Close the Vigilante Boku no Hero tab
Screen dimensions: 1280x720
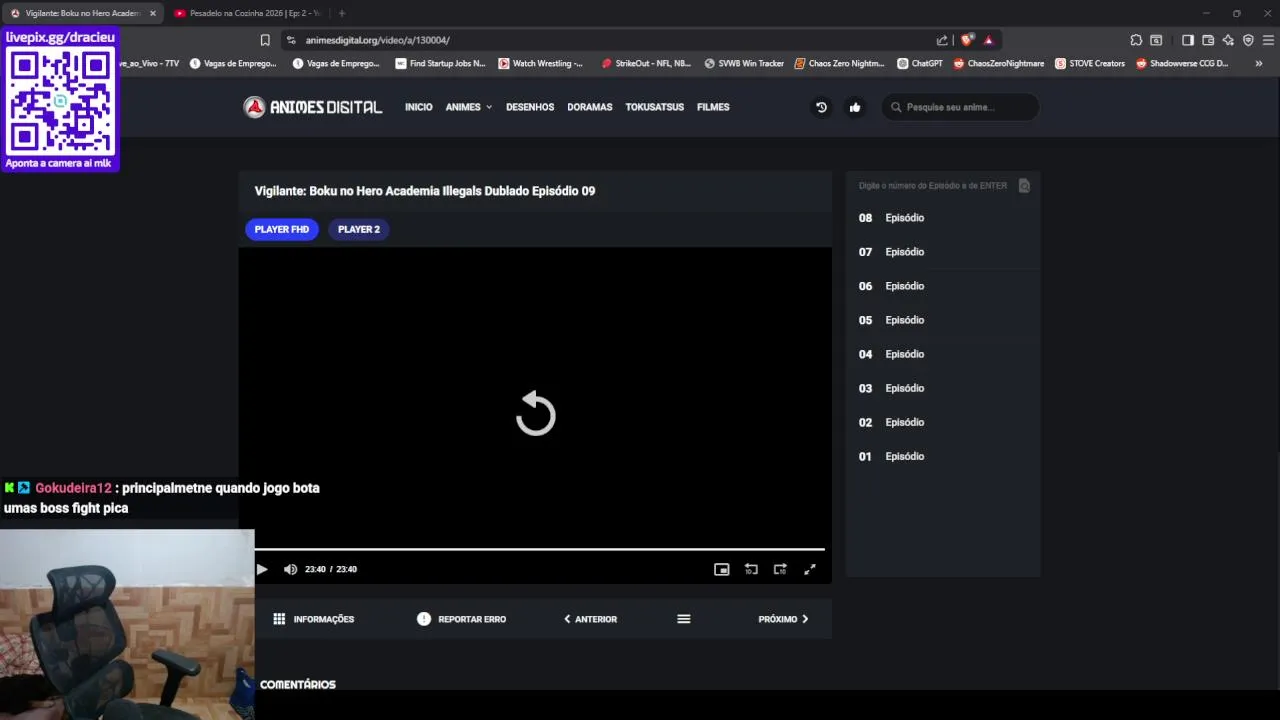pyautogui.click(x=153, y=13)
